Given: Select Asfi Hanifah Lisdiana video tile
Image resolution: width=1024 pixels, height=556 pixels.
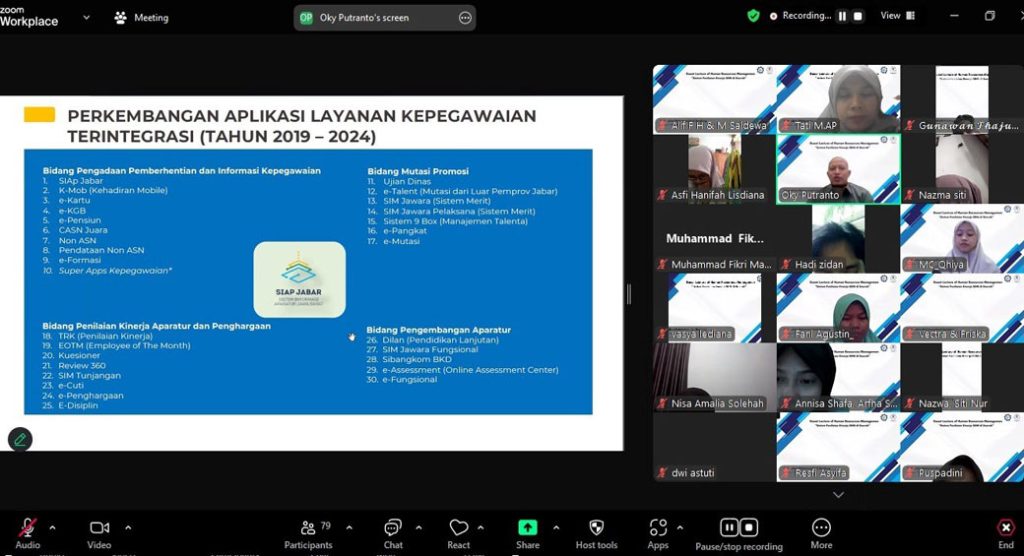Looking at the screenshot, I should coord(714,169).
